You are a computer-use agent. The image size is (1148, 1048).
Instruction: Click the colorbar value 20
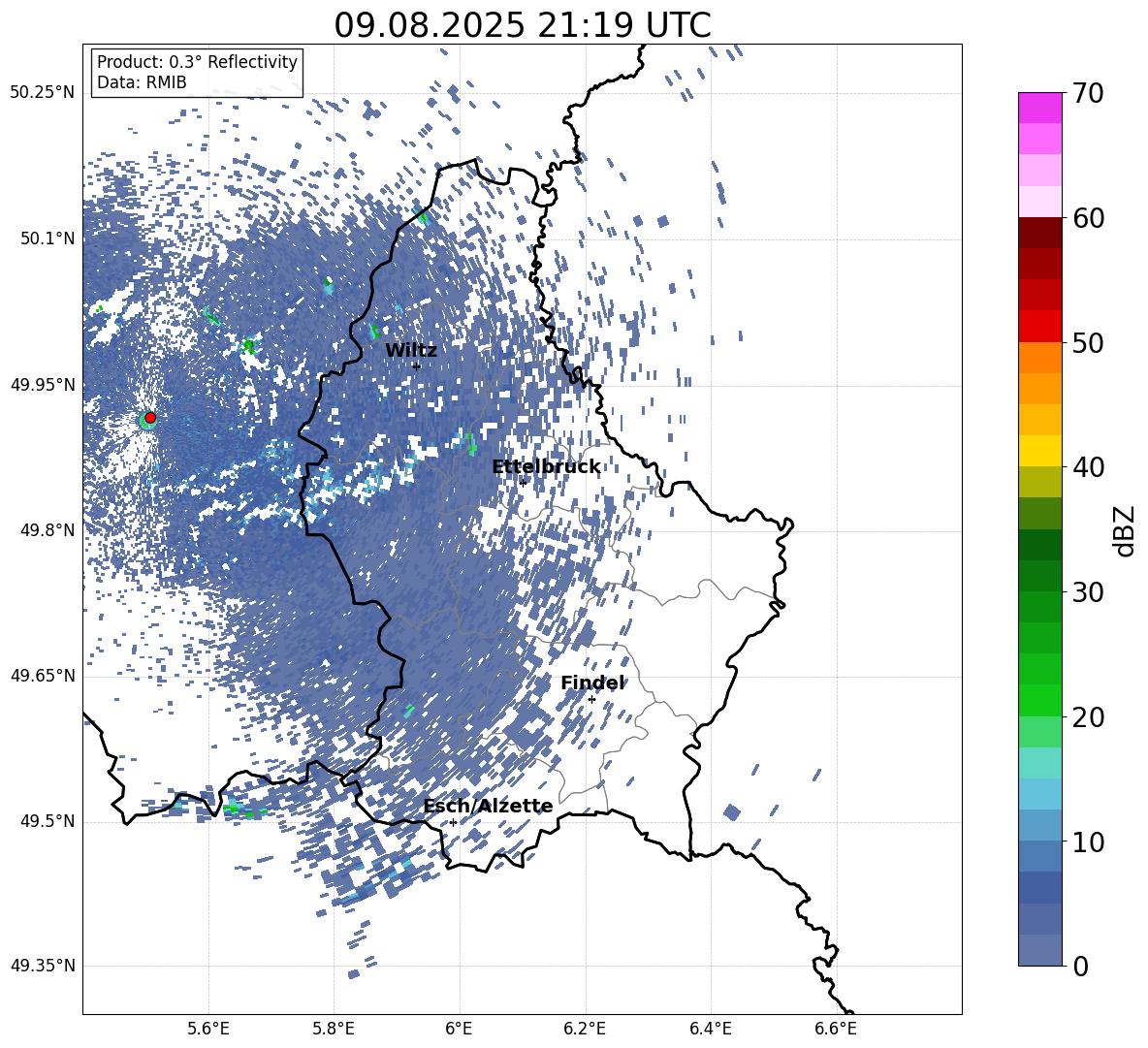point(1088,717)
